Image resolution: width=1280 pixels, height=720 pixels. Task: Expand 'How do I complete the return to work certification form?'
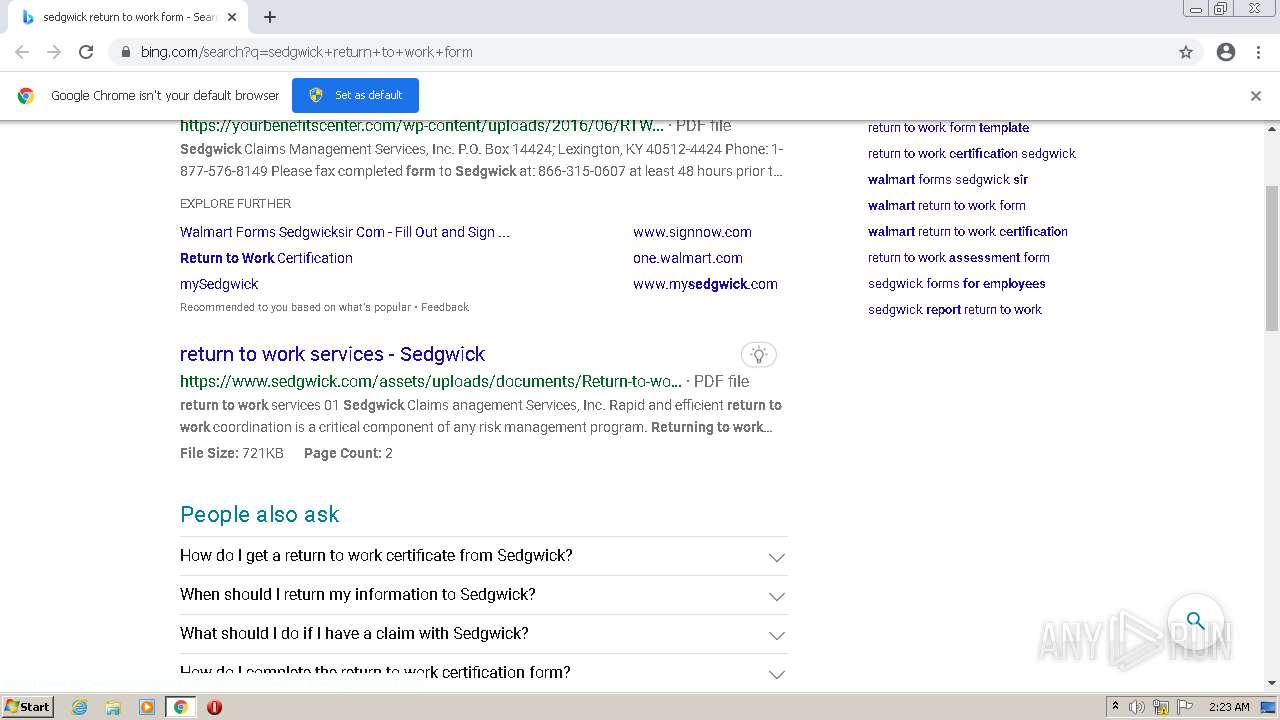(x=484, y=672)
